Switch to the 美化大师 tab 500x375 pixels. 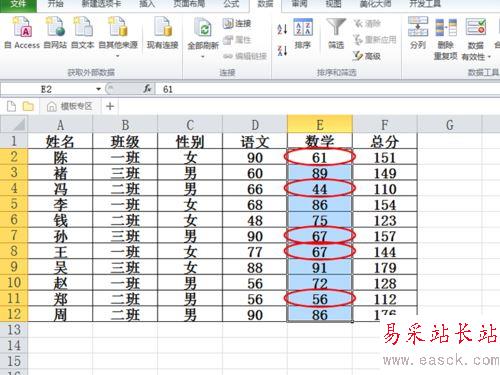tap(375, 4)
